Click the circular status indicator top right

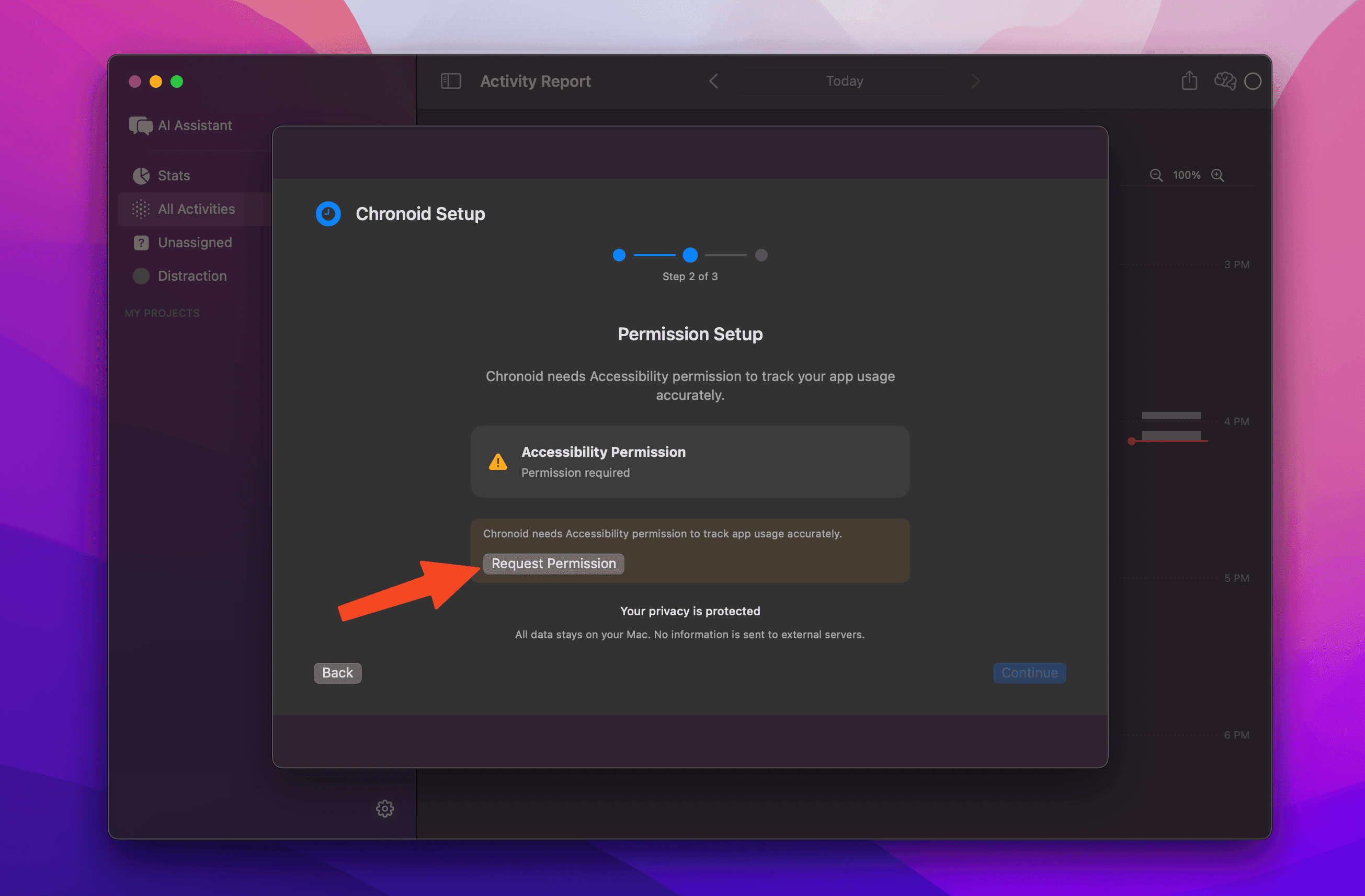1253,81
